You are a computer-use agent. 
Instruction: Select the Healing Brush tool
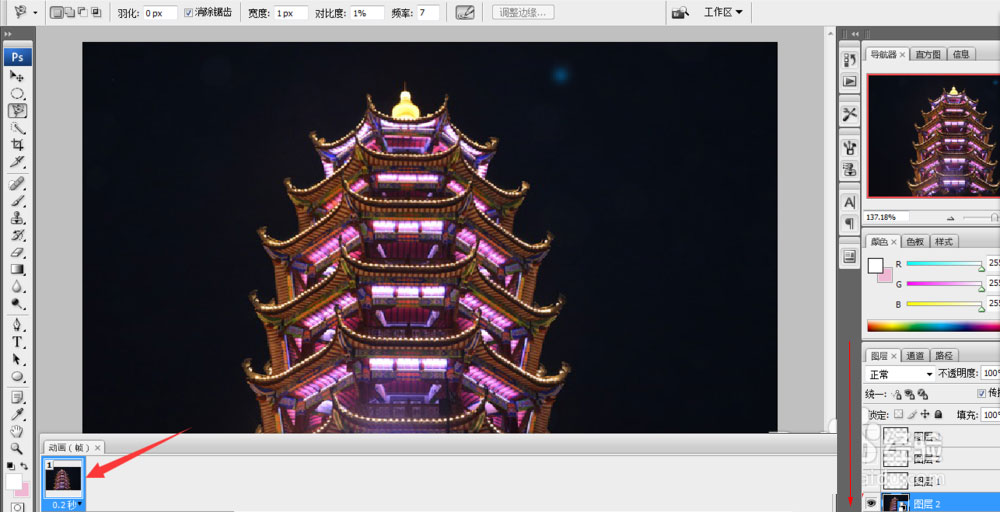tap(17, 184)
